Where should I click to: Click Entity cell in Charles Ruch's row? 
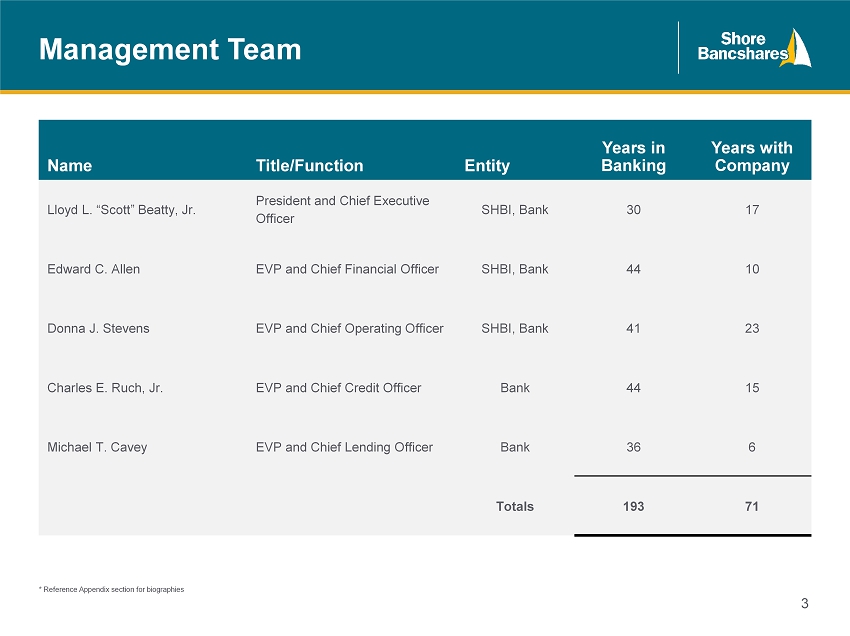(514, 388)
